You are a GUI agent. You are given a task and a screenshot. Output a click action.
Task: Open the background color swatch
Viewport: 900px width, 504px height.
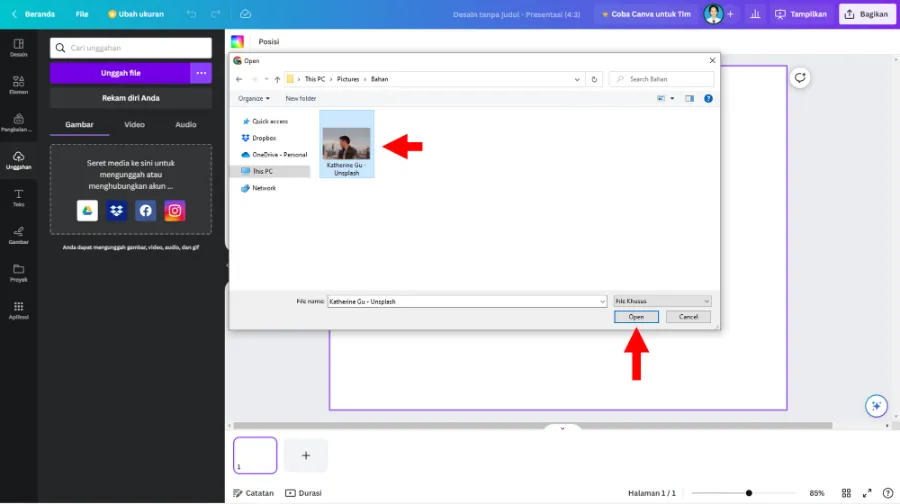tap(238, 41)
